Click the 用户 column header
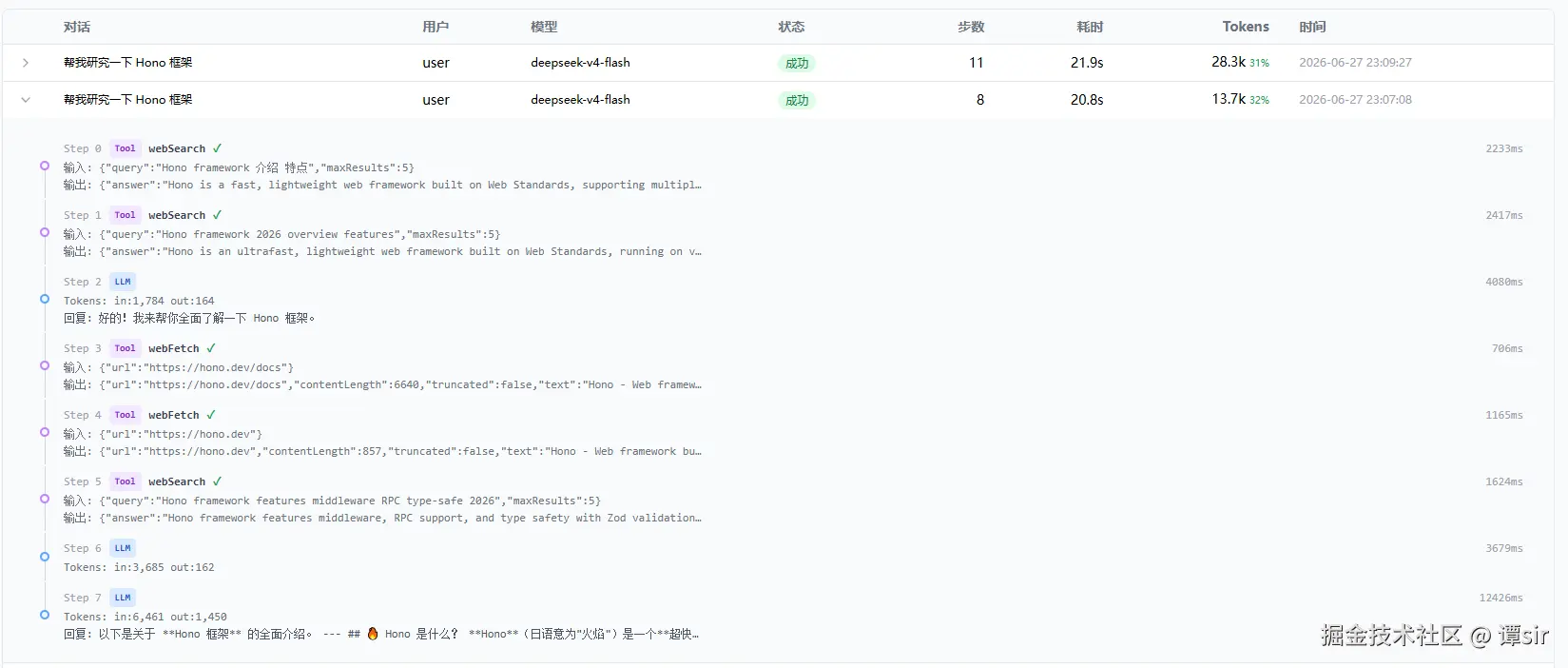Screen dimensions: 1568x668 (436, 27)
